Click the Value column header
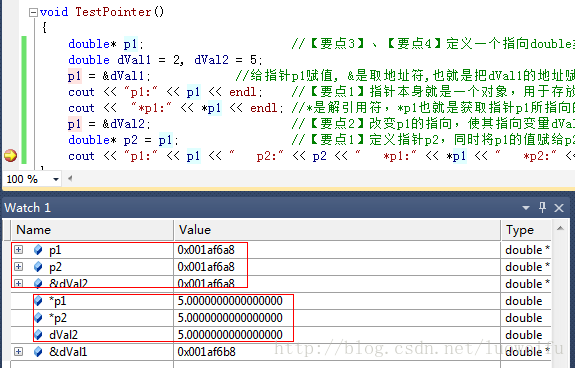Image resolution: width=575 pixels, height=368 pixels. point(337,230)
